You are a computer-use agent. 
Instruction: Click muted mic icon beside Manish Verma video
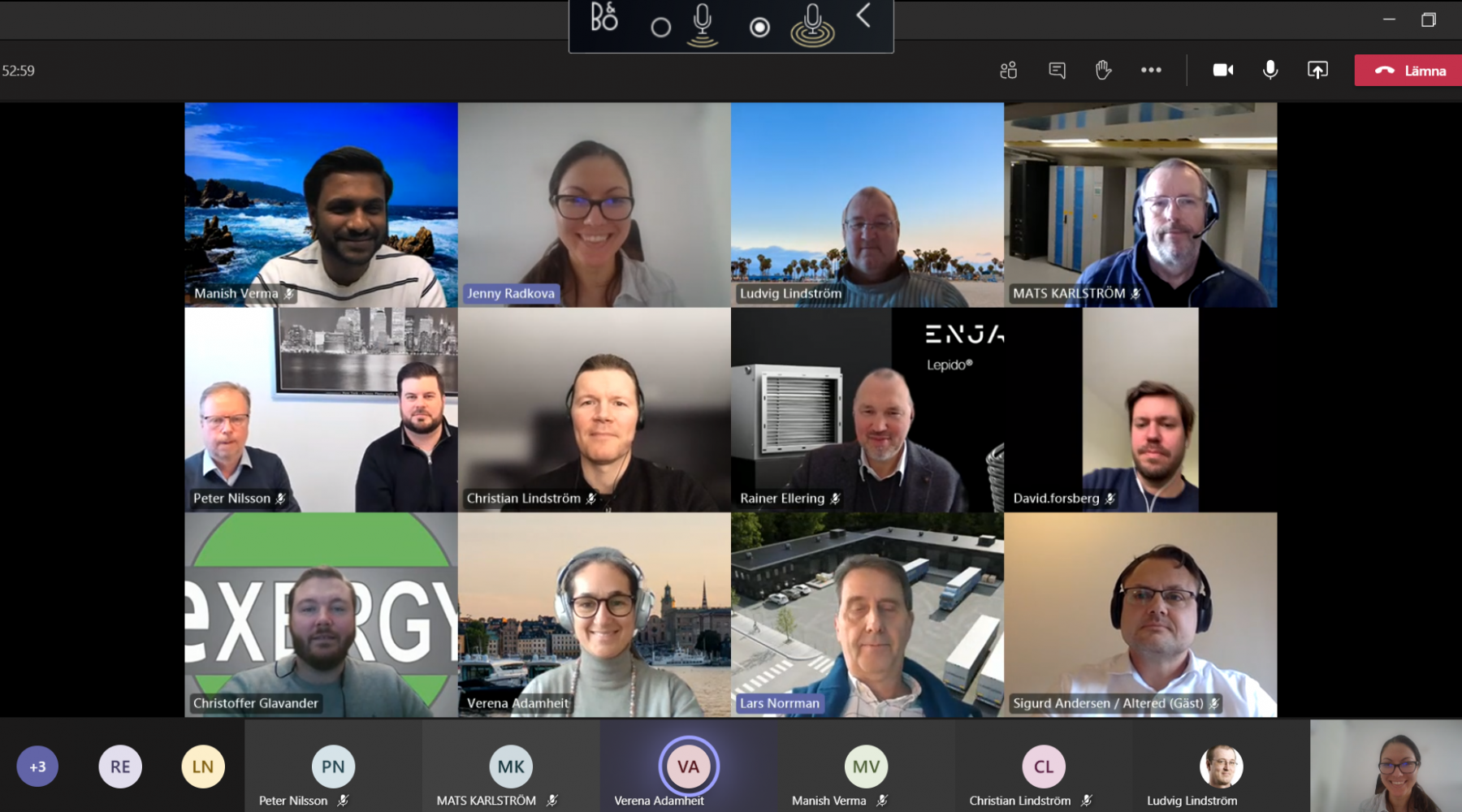[288, 294]
